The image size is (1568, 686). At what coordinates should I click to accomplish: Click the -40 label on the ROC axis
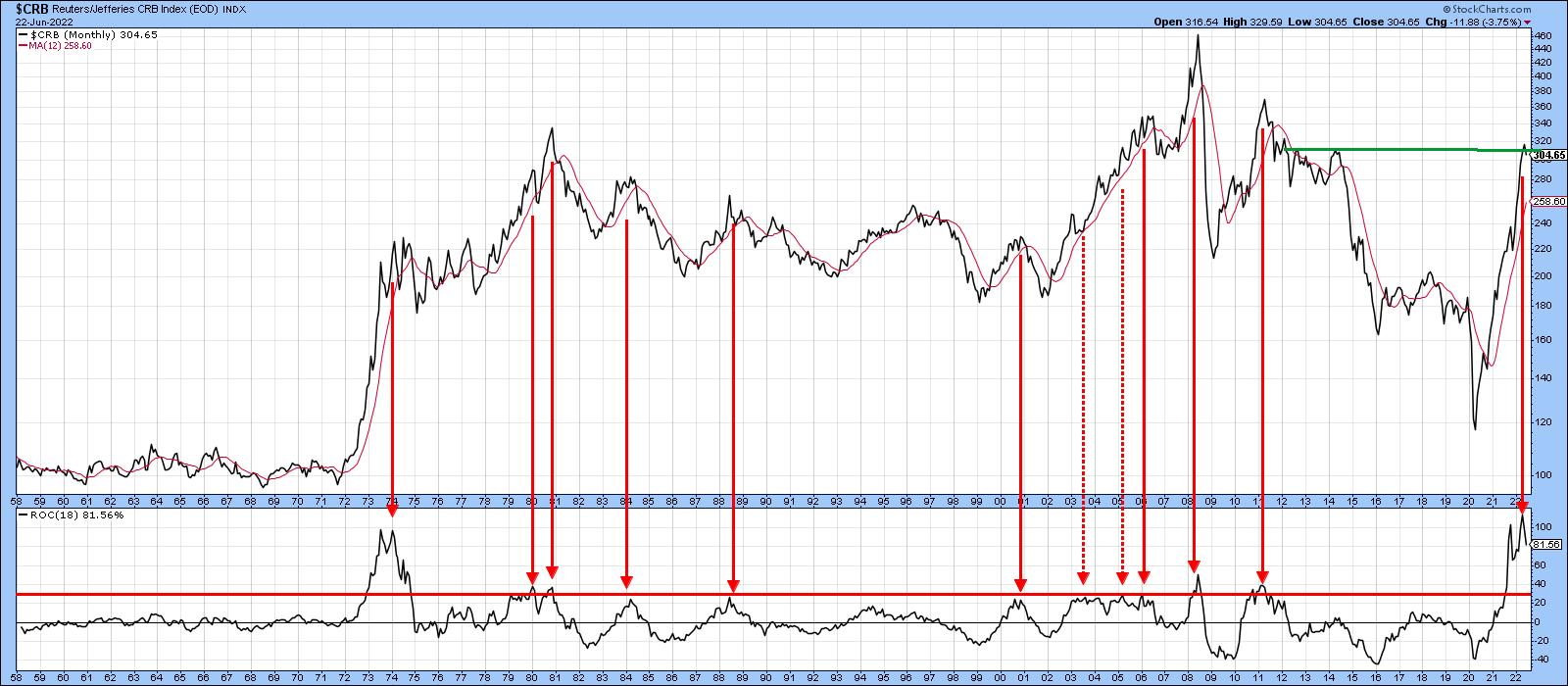tap(1542, 659)
